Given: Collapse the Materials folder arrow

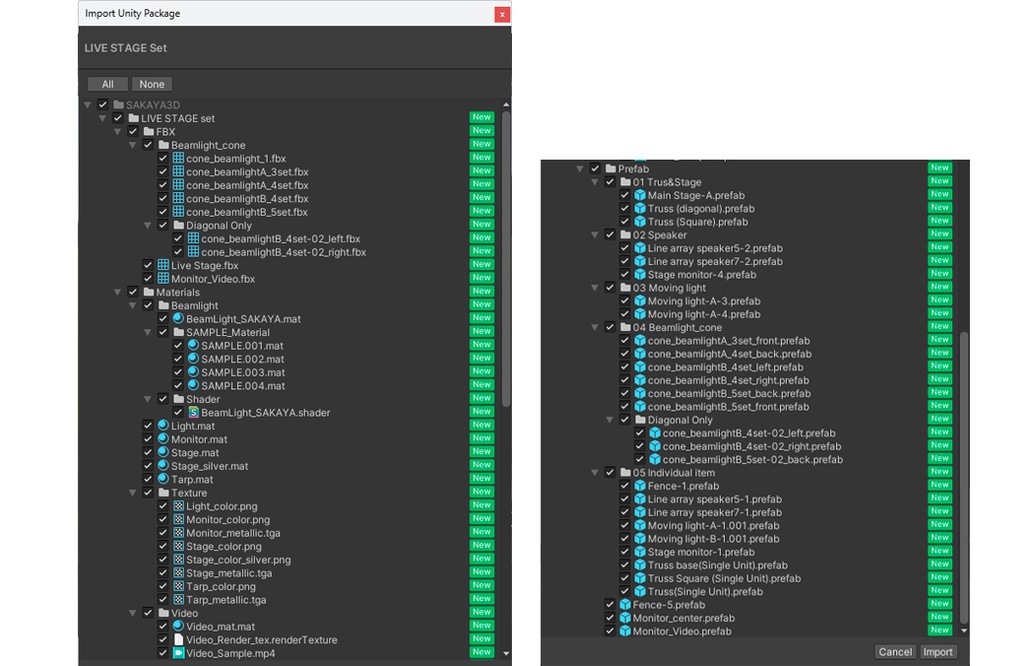Looking at the screenshot, I should pos(118,292).
